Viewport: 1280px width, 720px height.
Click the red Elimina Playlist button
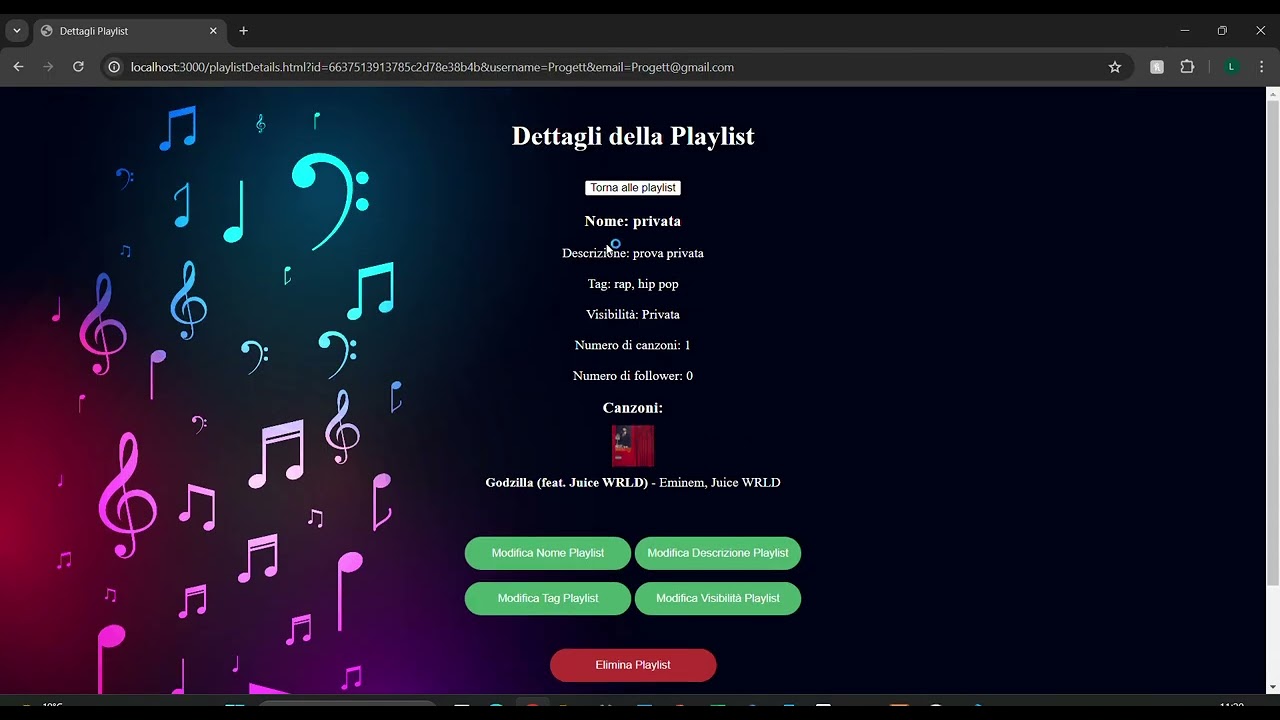(633, 665)
